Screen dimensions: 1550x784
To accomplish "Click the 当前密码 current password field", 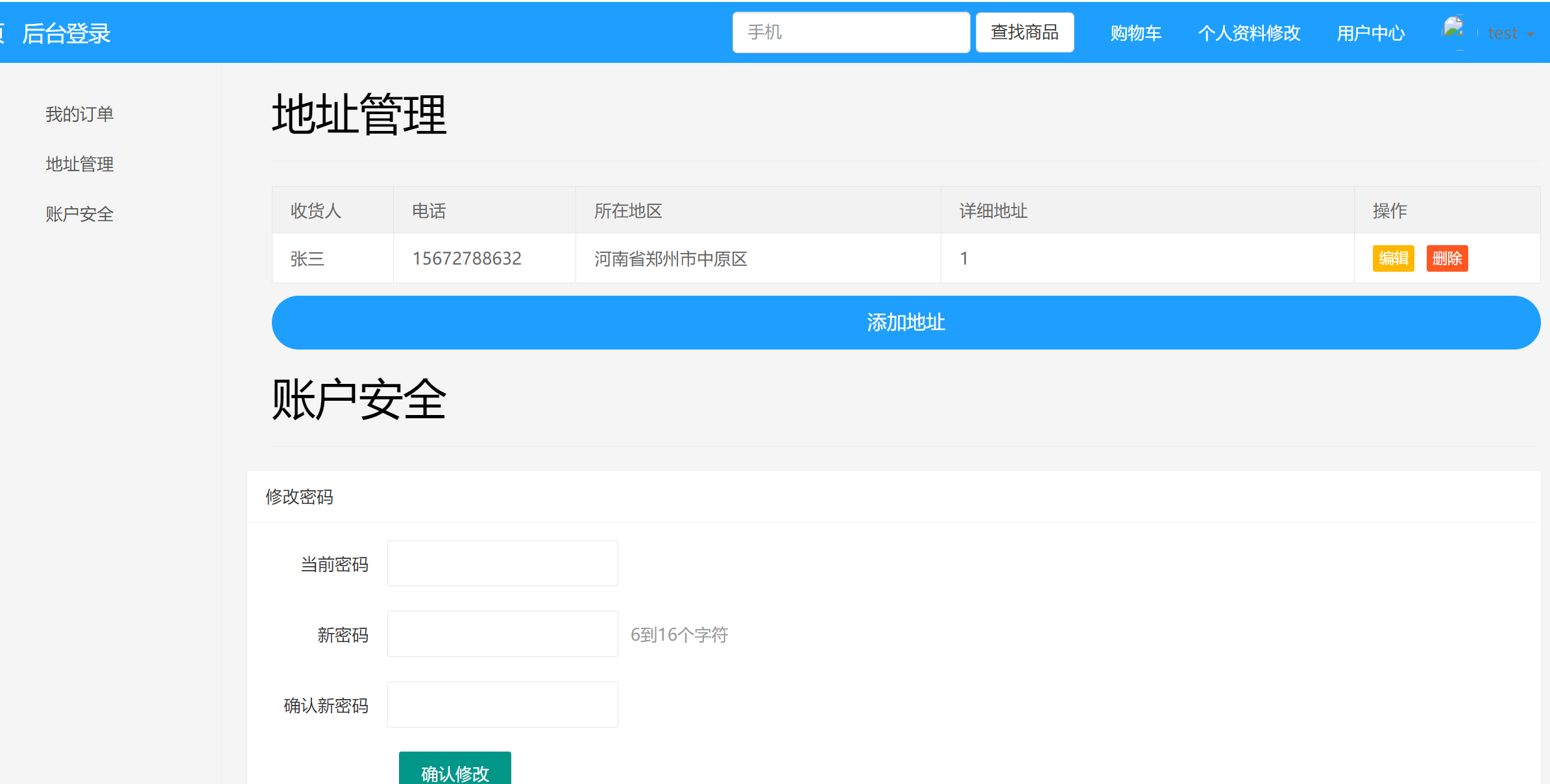I will coord(502,563).
